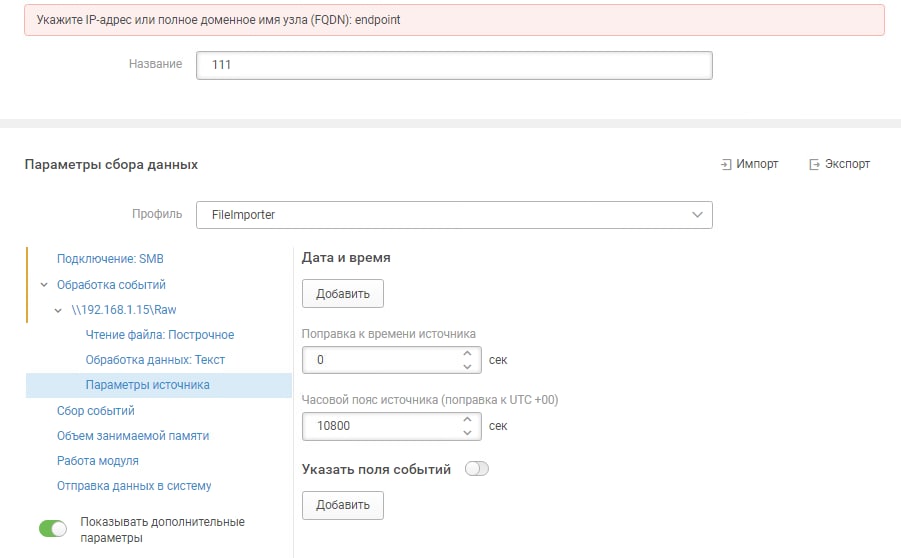The image size is (901, 558).
Task: Increase the source time zone offset value
Action: 467,420
